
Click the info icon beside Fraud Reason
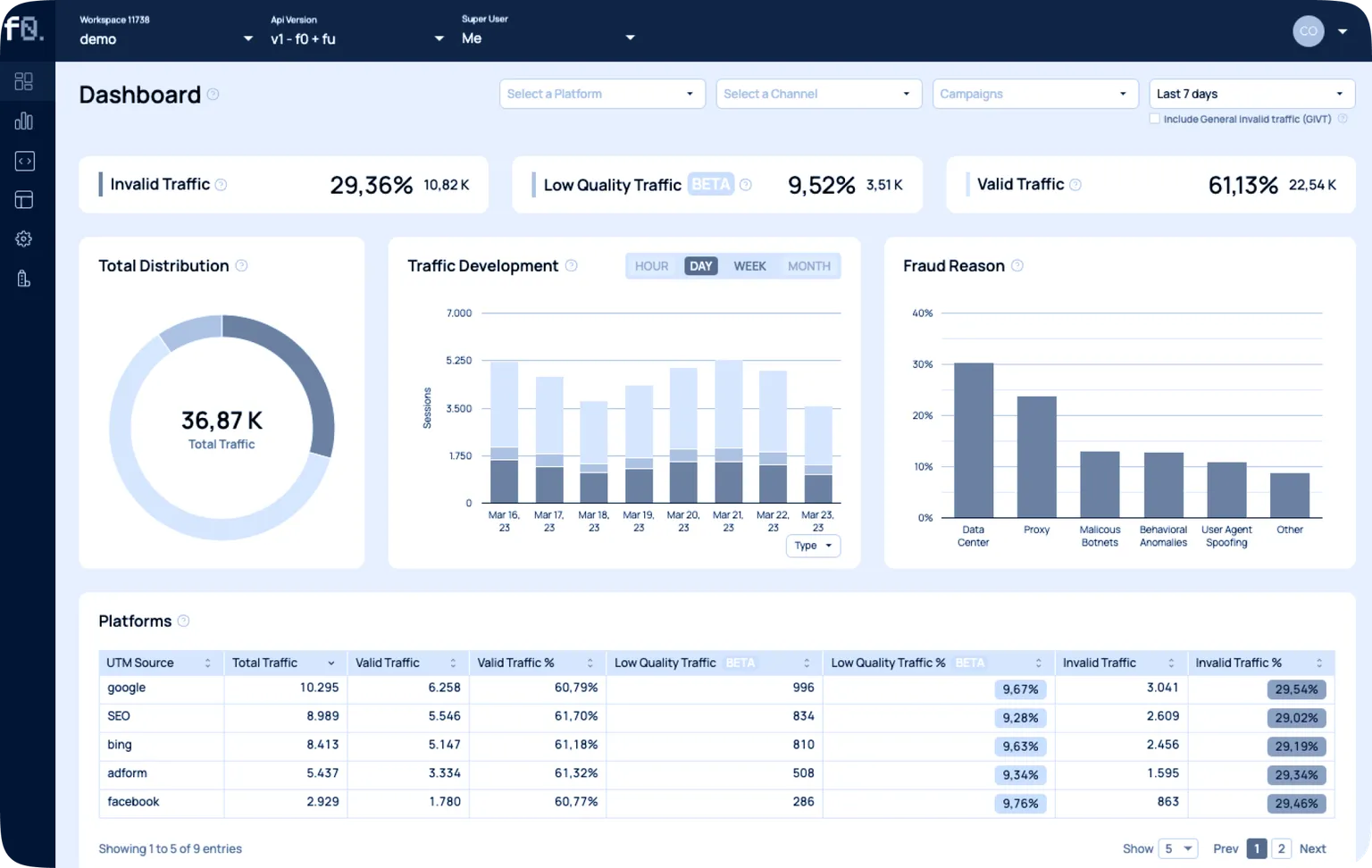tap(1016, 266)
